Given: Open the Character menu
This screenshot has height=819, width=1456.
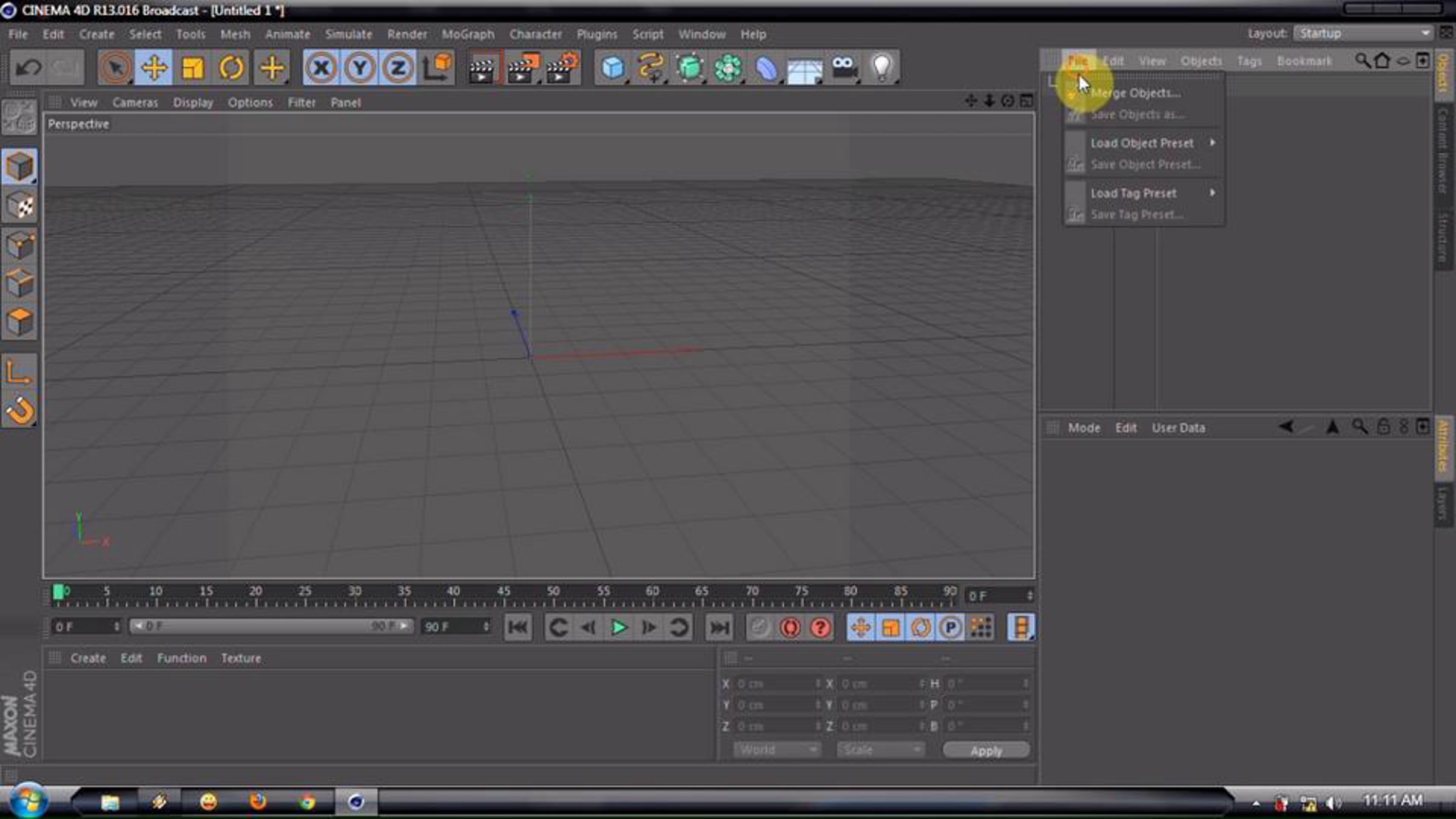Looking at the screenshot, I should [x=536, y=35].
